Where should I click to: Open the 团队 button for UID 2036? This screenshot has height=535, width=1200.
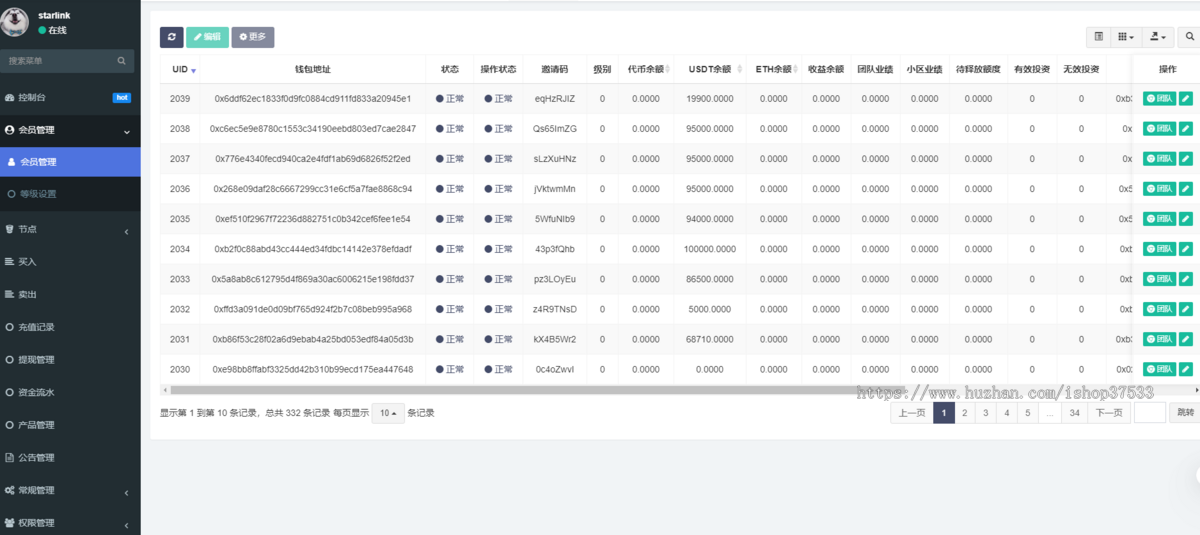[1159, 189]
